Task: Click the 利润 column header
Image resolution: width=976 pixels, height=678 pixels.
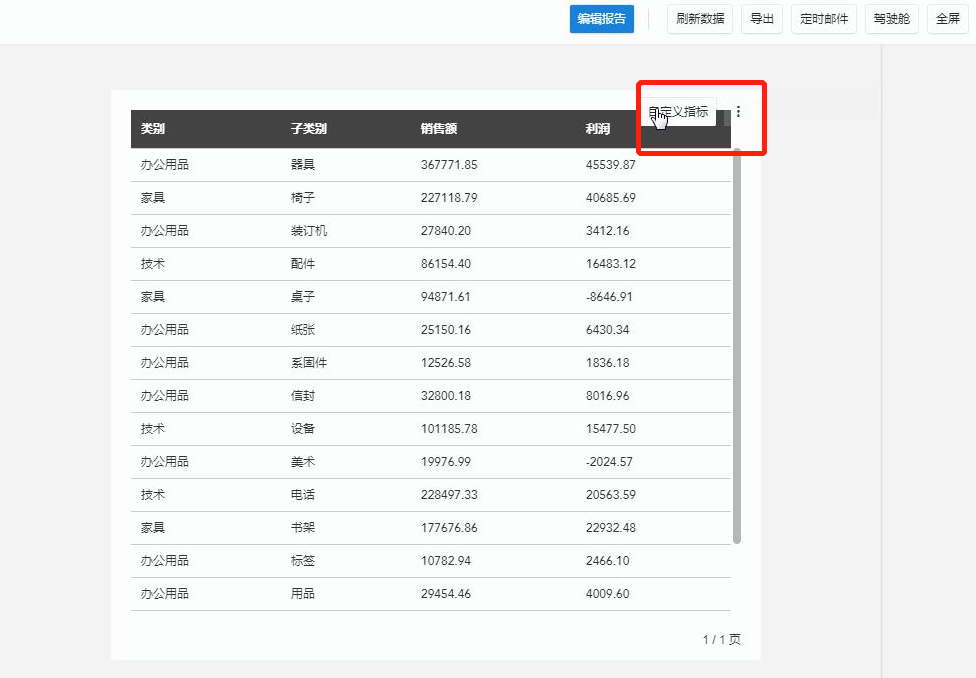Action: 598,129
